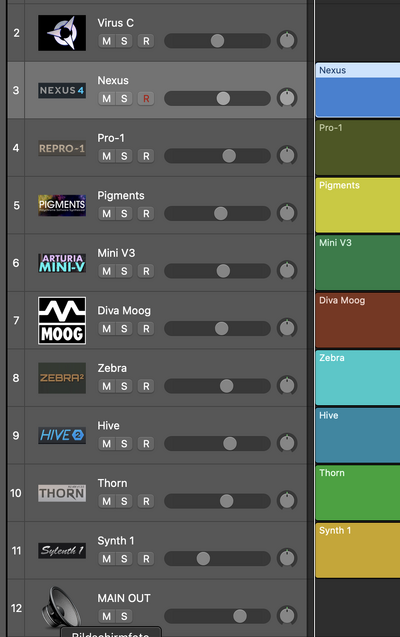Screen dimensions: 400x637
Task: Mute the Pro-1 track
Action: (x=106, y=156)
